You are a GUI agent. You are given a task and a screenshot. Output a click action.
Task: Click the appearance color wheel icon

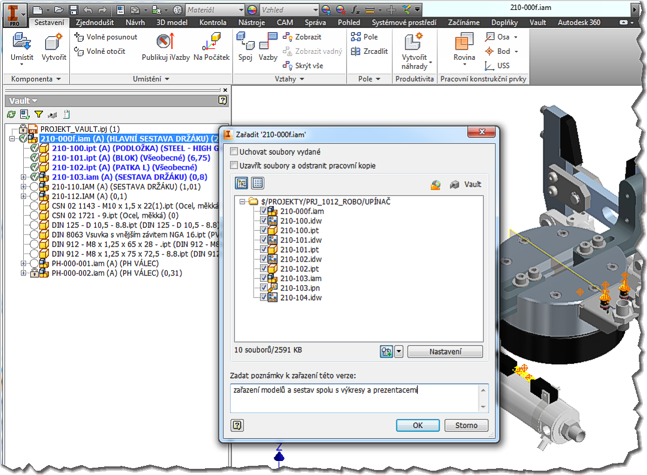252,9
